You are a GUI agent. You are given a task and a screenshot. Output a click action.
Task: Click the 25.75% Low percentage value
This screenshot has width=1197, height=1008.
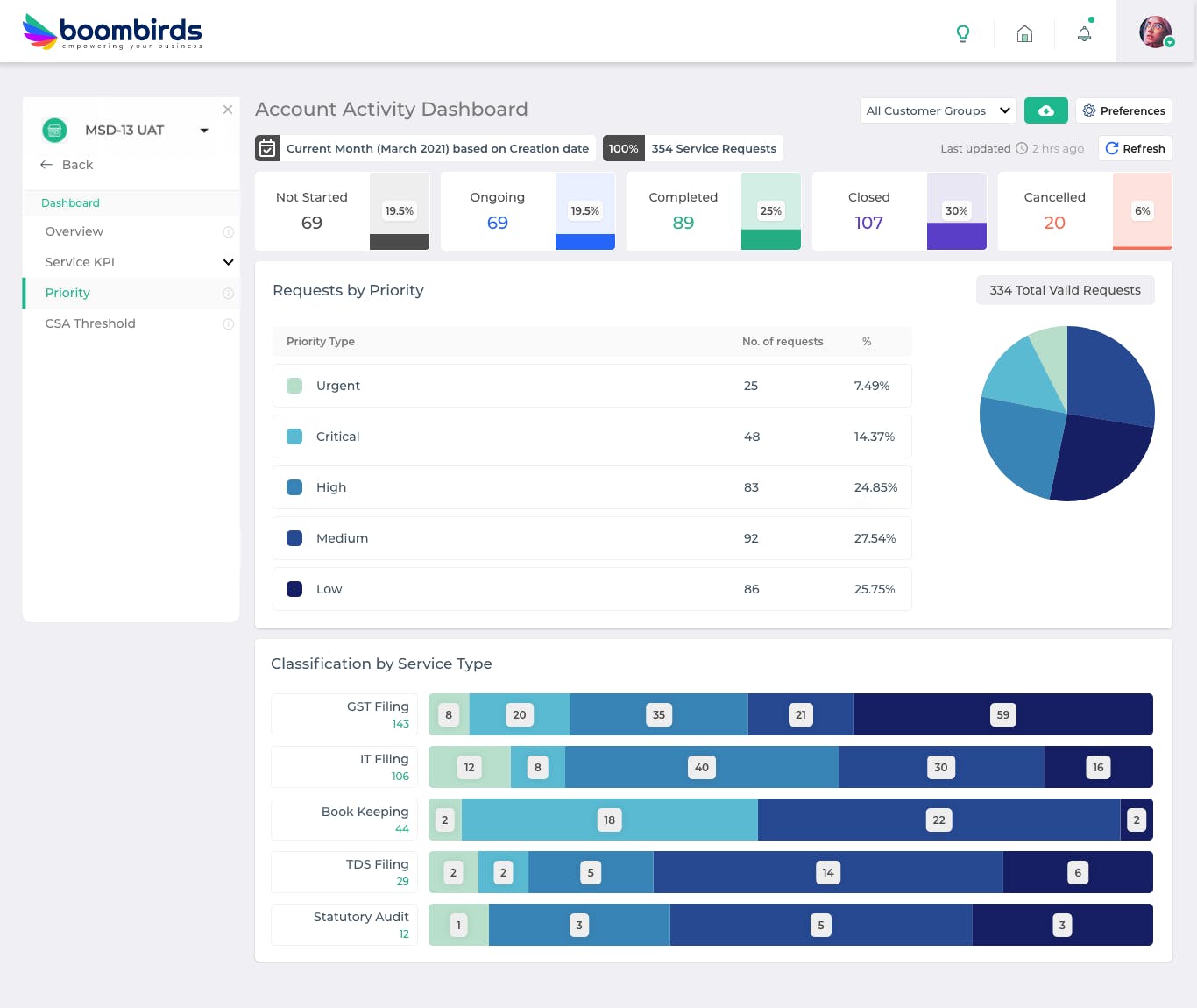point(875,589)
